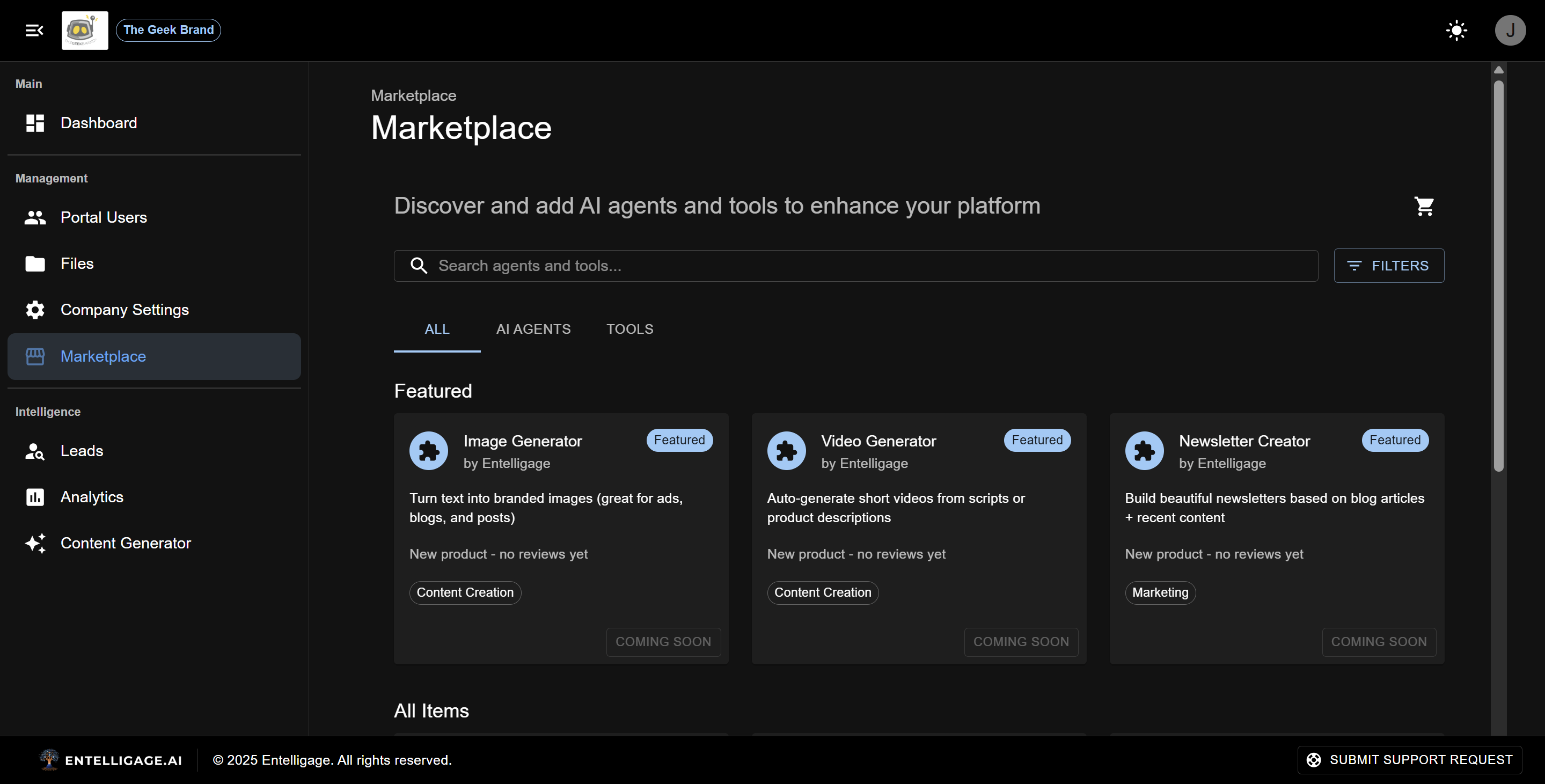
Task: Focus the Search agents and tools field
Action: (x=855, y=266)
